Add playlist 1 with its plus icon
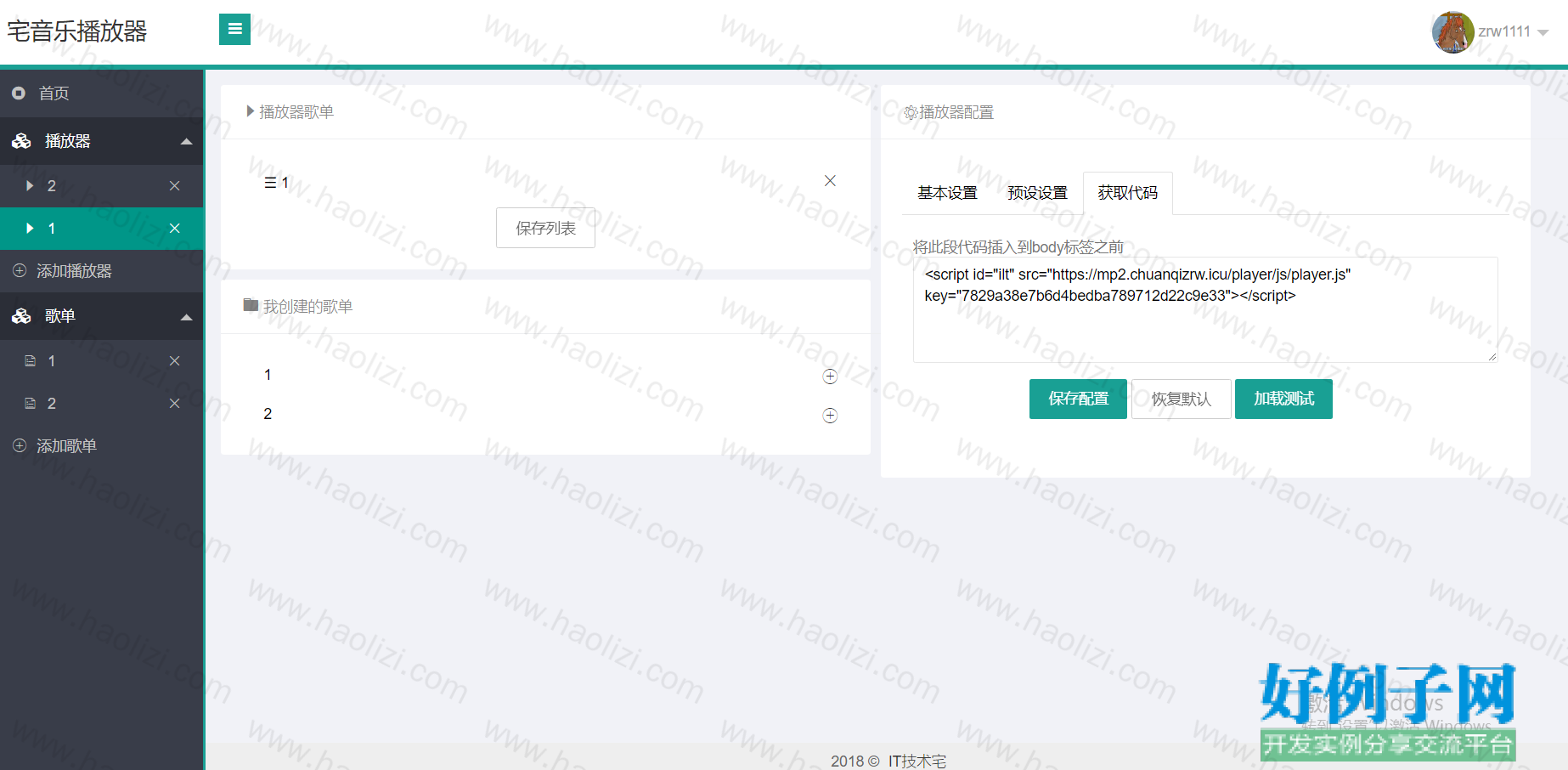1568x770 pixels. (x=830, y=377)
